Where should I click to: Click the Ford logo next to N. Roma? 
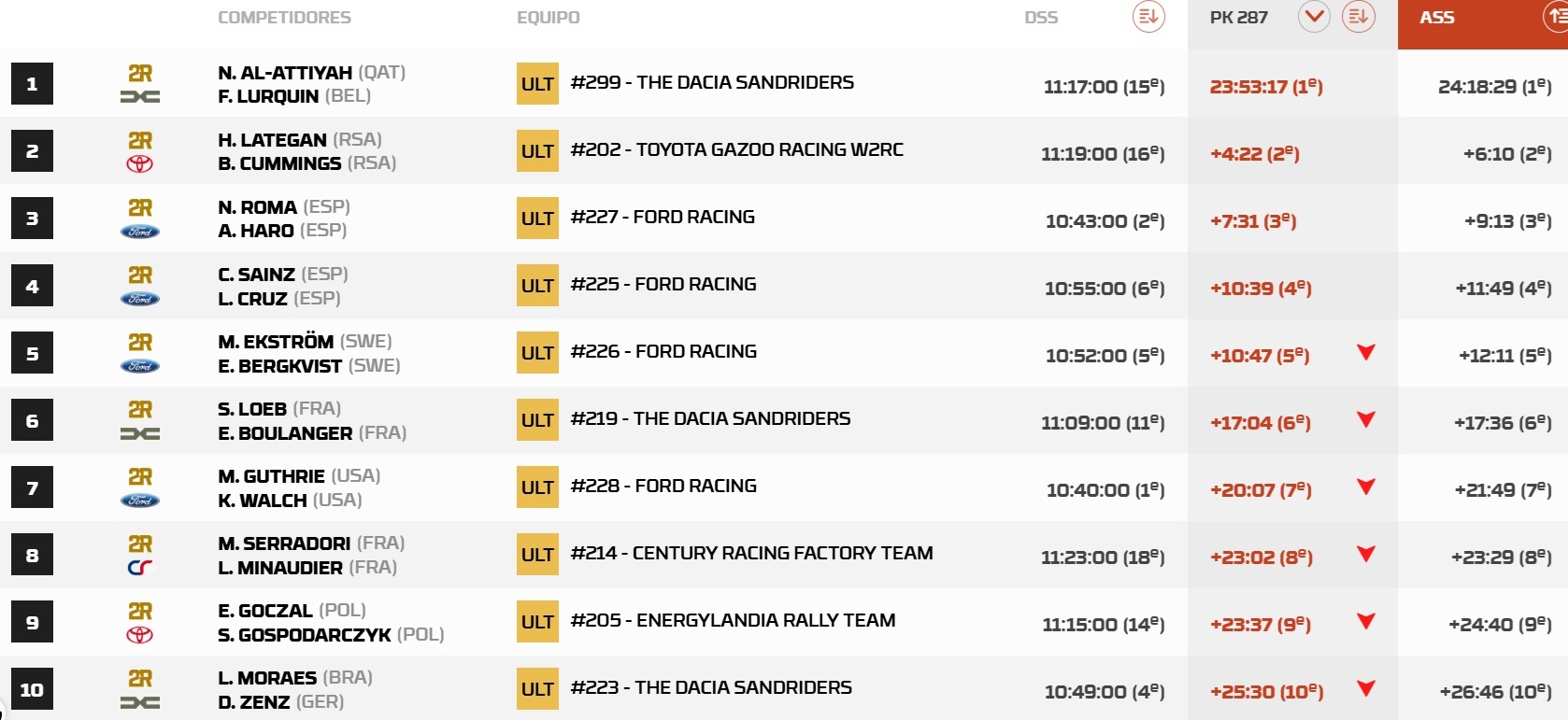click(140, 232)
